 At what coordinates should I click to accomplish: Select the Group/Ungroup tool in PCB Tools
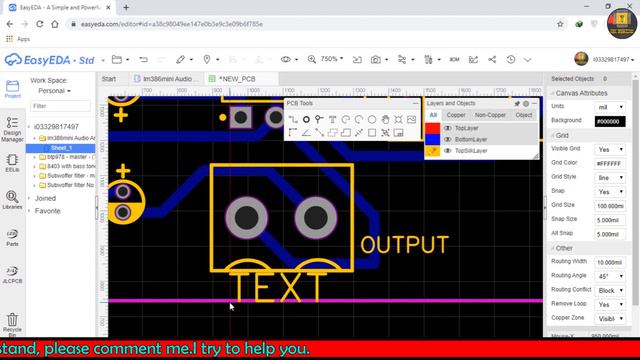click(385, 133)
